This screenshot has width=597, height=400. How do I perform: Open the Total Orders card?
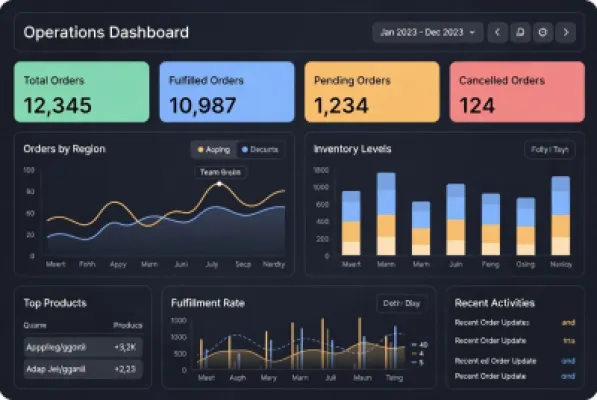pos(82,92)
